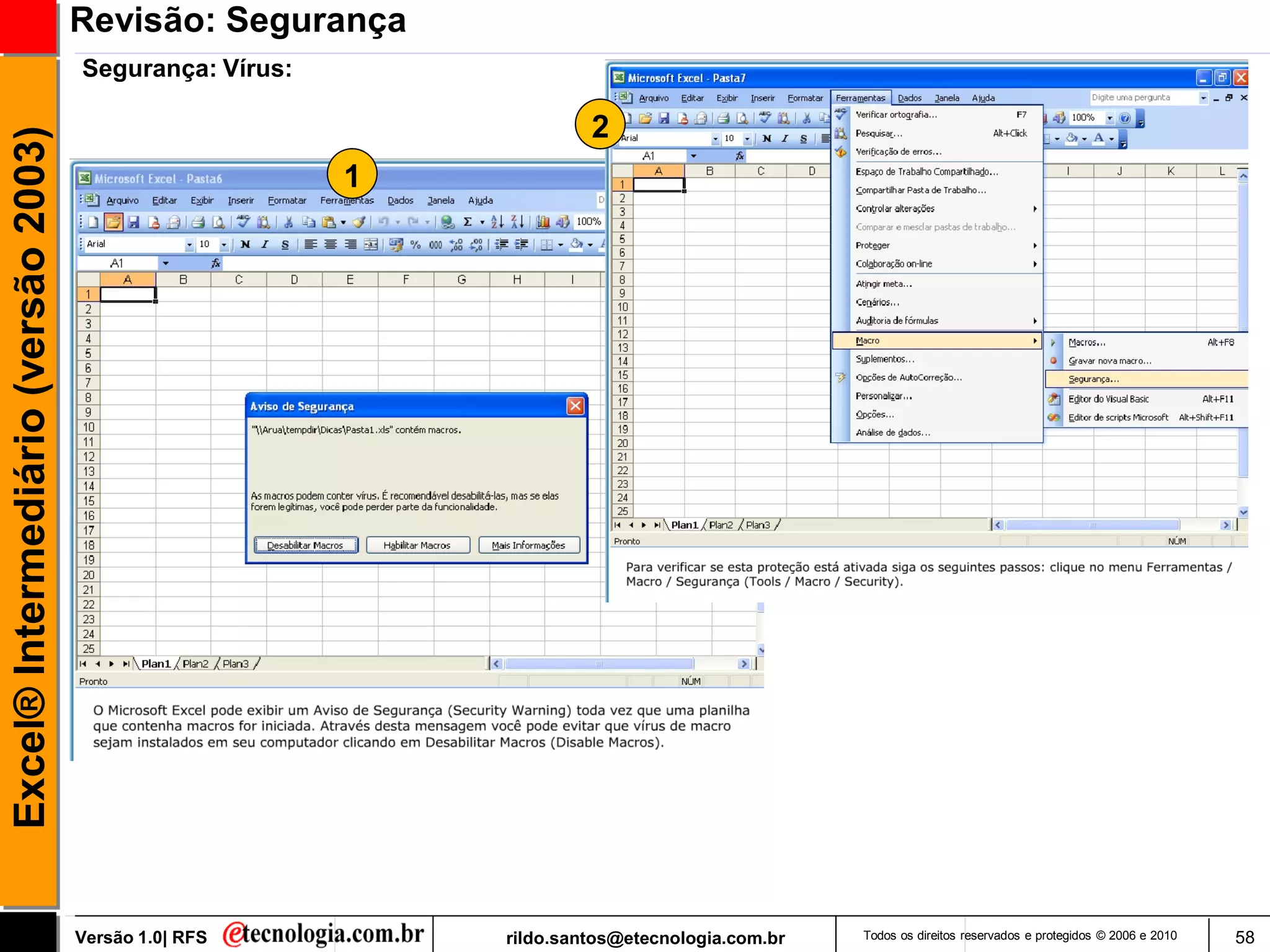Click Print icon in Pasta6 toolbar
Image resolution: width=1270 pixels, height=952 pixels.
tap(198, 222)
